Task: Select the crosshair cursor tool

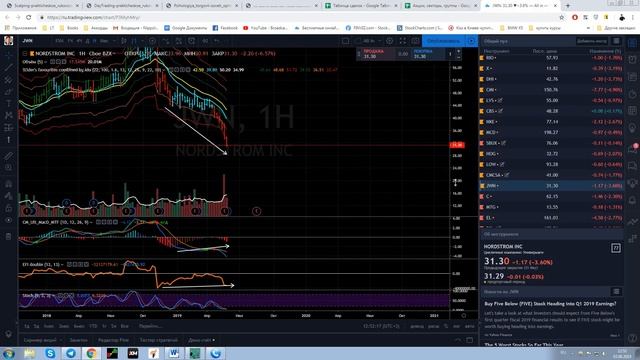Action: (9, 55)
